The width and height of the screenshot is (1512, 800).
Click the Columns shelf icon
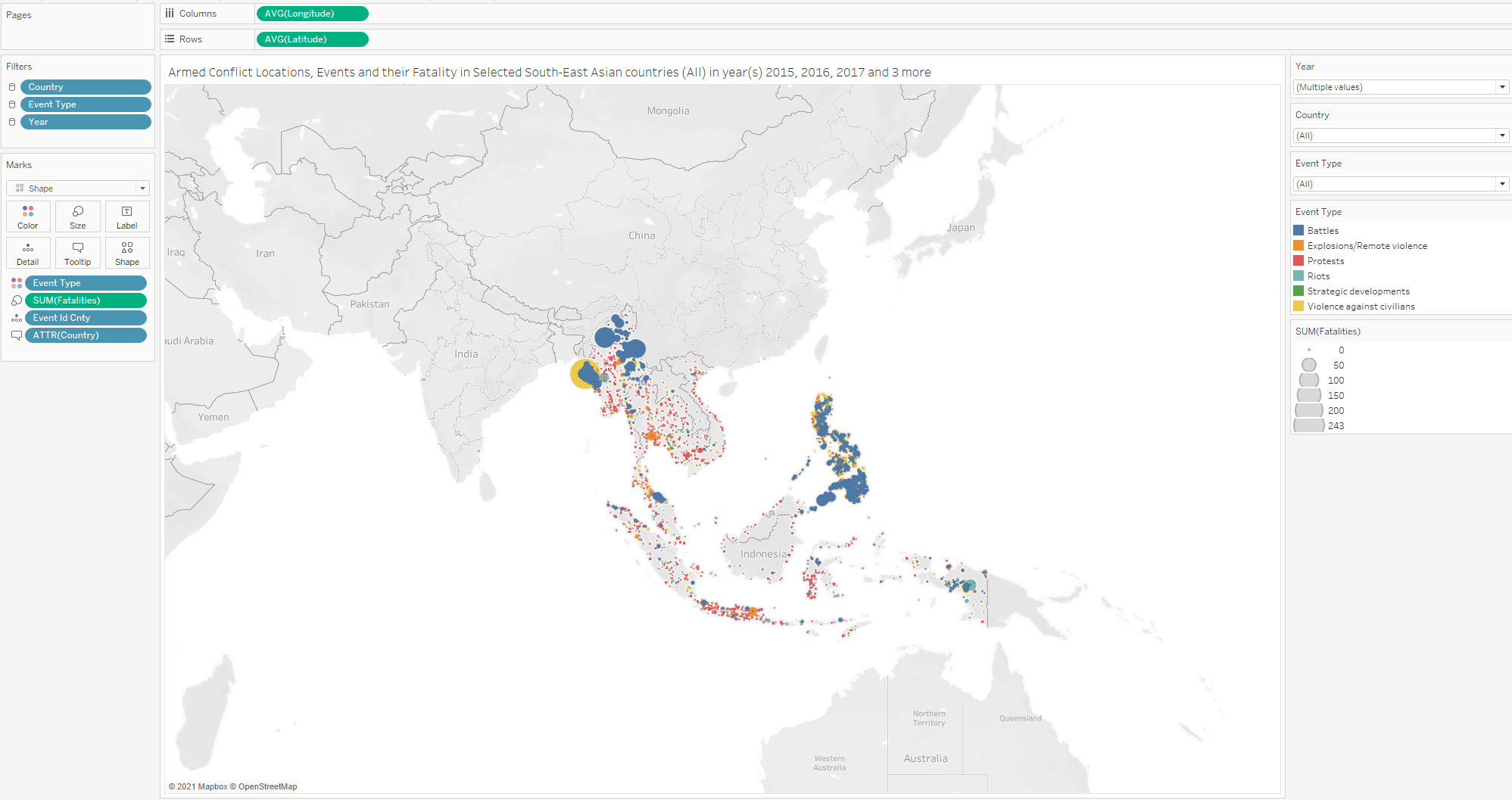pyautogui.click(x=170, y=14)
